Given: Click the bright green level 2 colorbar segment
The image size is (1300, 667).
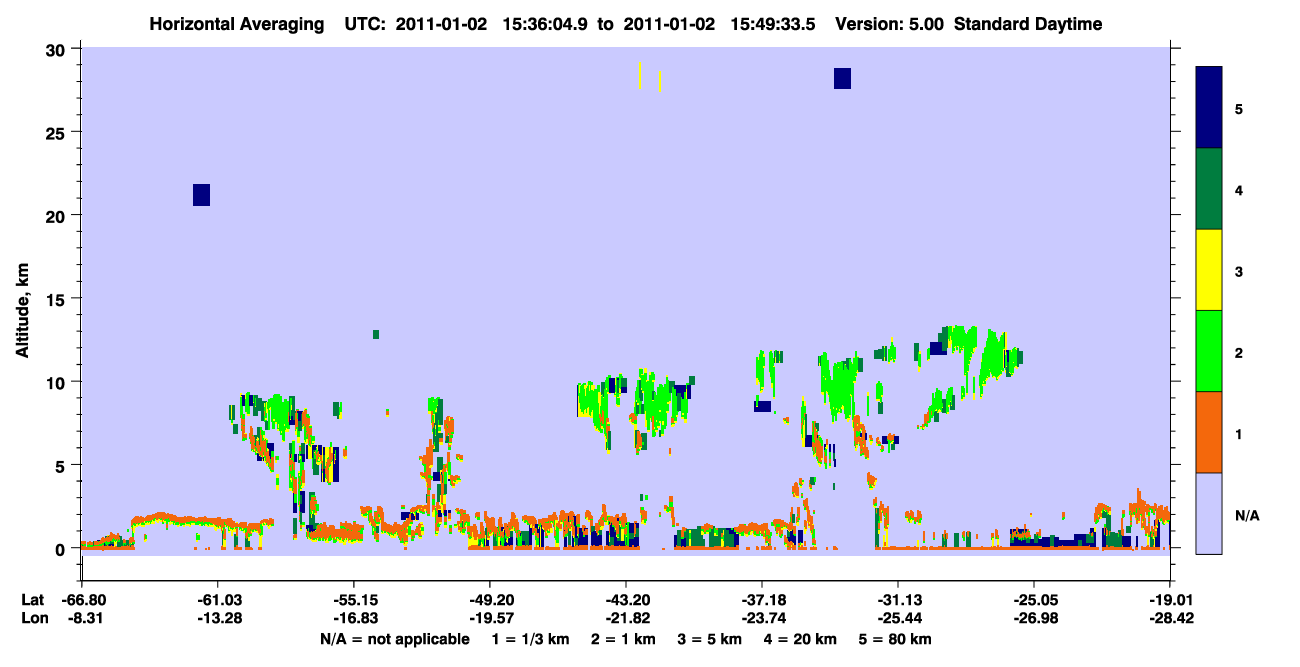Looking at the screenshot, I should [1209, 351].
